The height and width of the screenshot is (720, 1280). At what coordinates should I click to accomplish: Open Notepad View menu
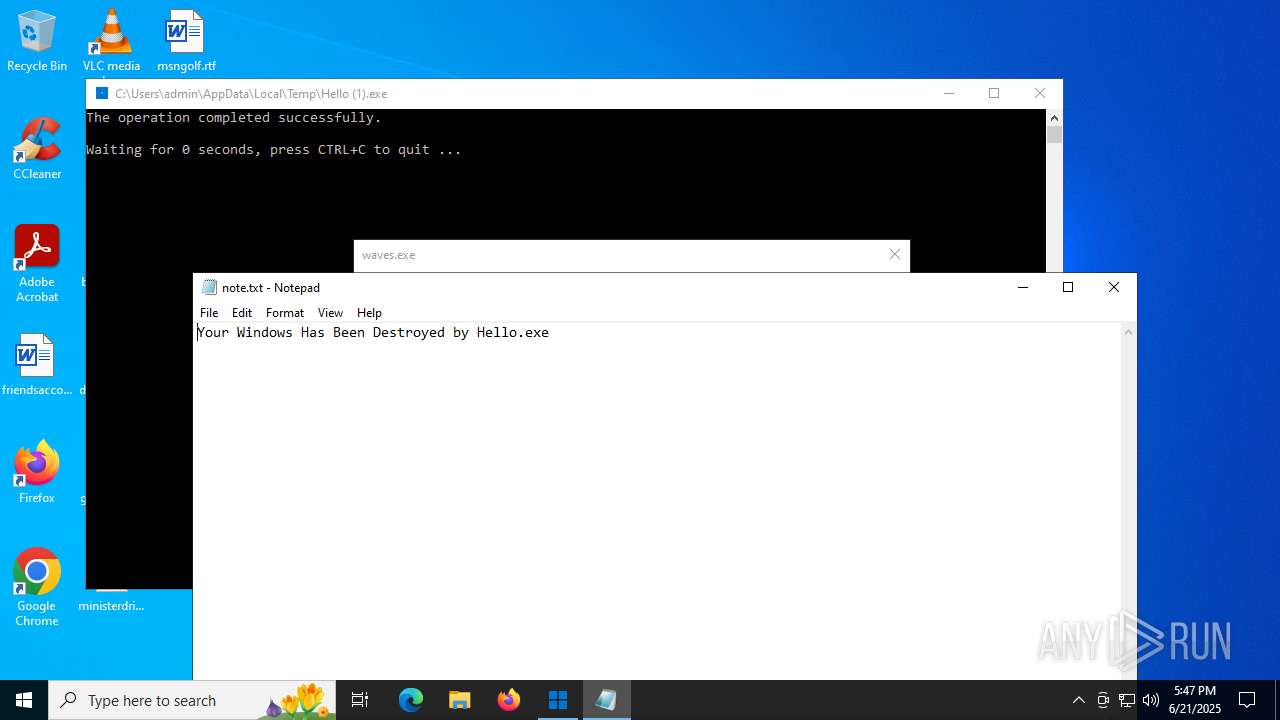pyautogui.click(x=330, y=313)
